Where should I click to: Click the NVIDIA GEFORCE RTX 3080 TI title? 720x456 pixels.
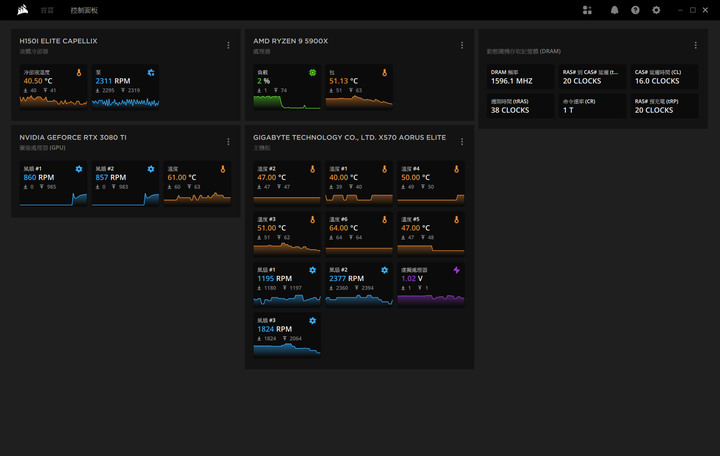[73, 137]
